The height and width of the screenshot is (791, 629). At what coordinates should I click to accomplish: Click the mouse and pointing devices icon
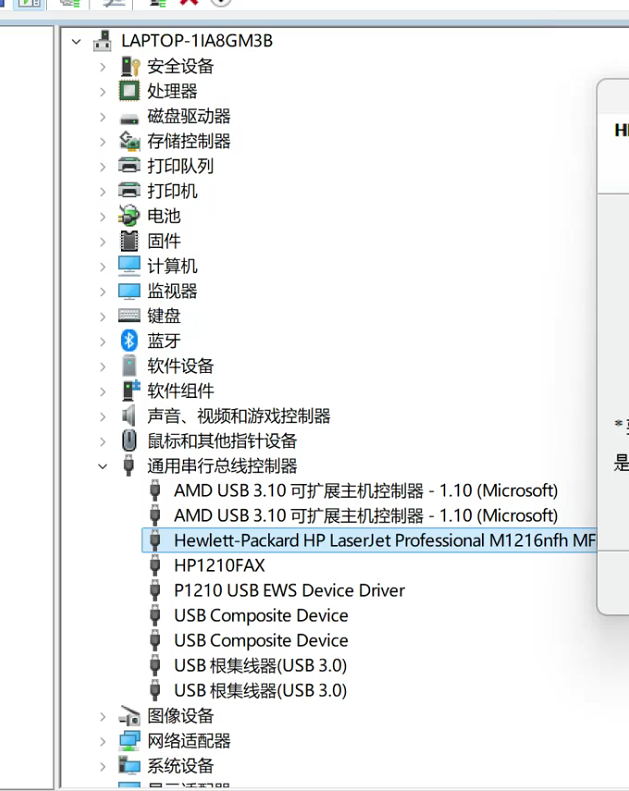(x=129, y=440)
